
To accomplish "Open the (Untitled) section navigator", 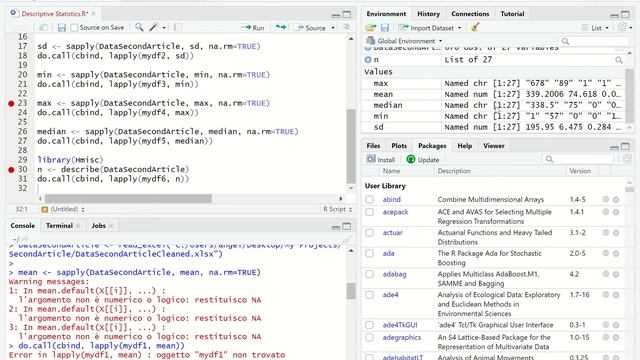I will [x=63, y=209].
